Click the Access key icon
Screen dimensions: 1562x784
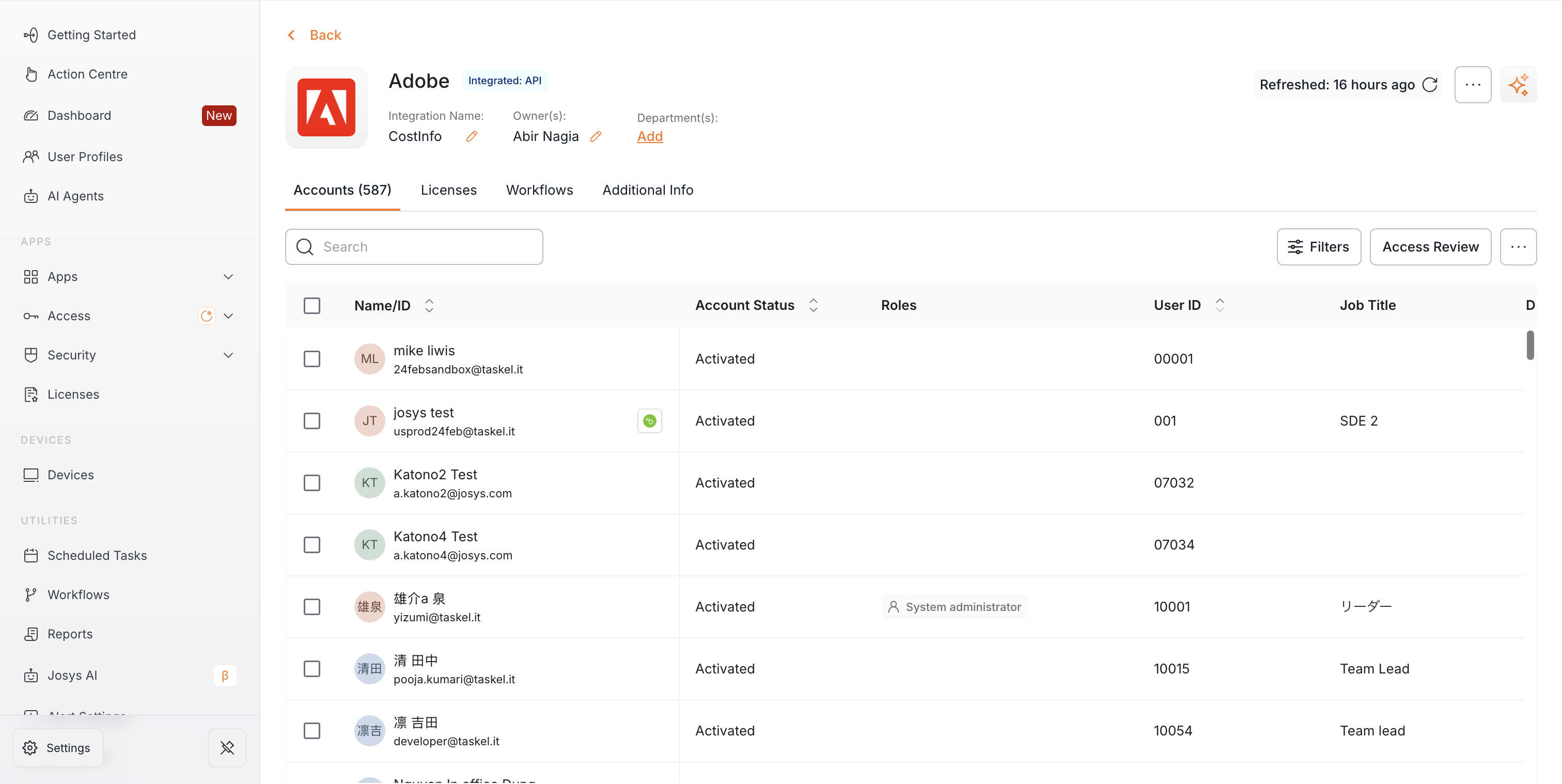tap(31, 316)
